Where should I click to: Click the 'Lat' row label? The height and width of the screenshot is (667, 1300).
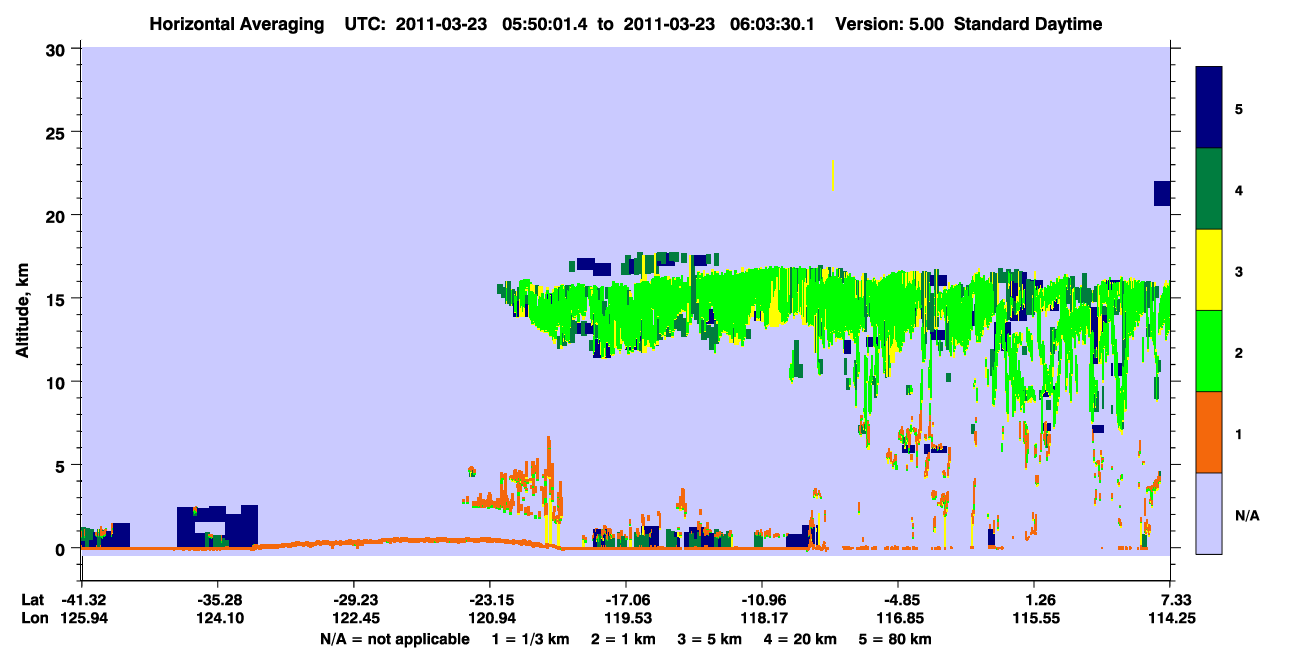(33, 600)
